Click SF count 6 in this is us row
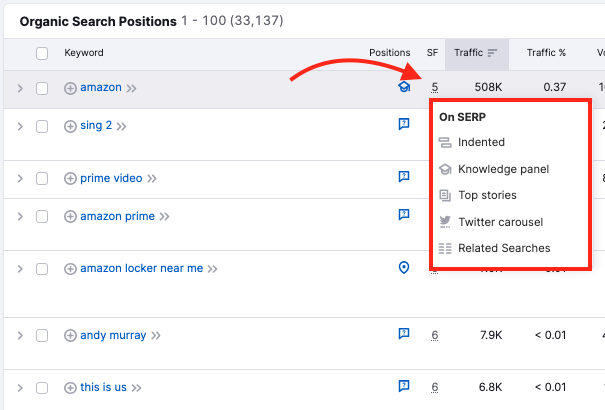Image resolution: width=605 pixels, height=410 pixels. click(434, 387)
